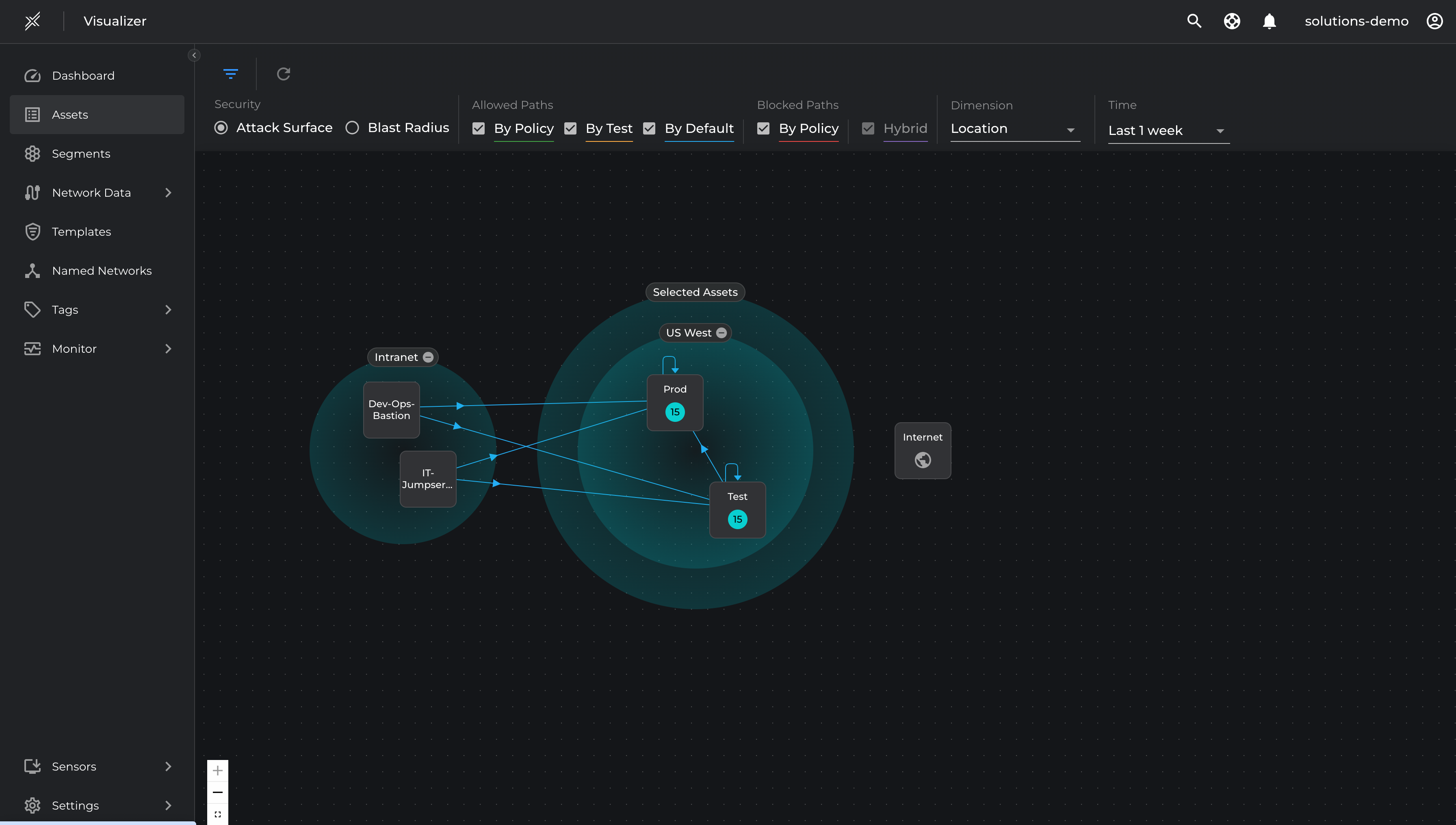Go to Segments in sidebar
The width and height of the screenshot is (1456, 825).
81,154
